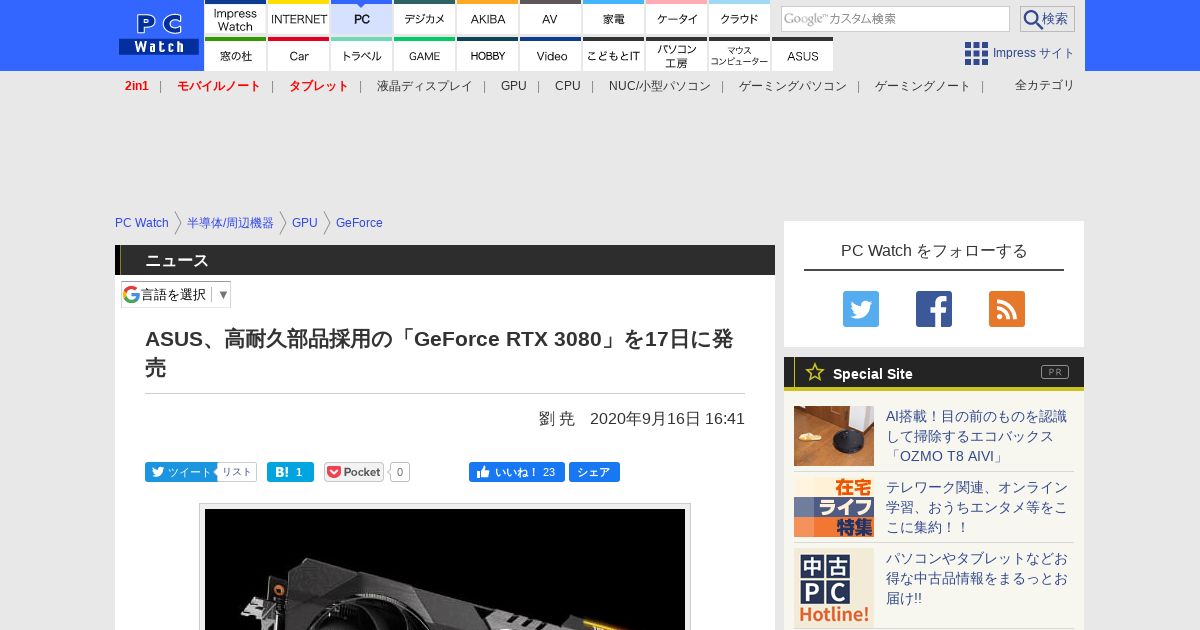Click GeForce breadcrumb link
This screenshot has width=1200, height=630.
point(359,223)
